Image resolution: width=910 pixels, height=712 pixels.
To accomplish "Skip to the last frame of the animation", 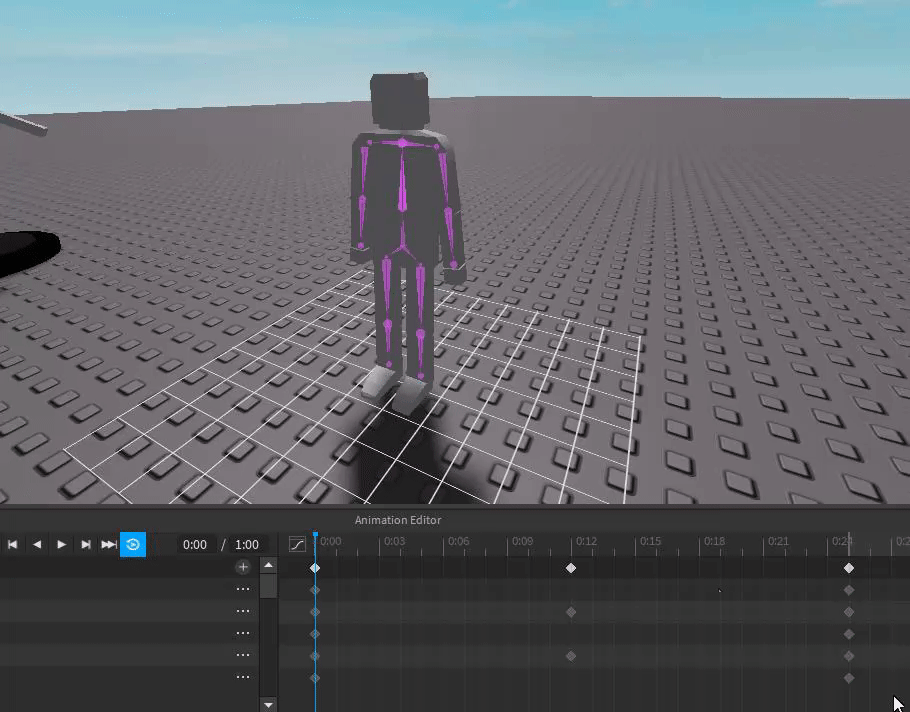I will [109, 544].
